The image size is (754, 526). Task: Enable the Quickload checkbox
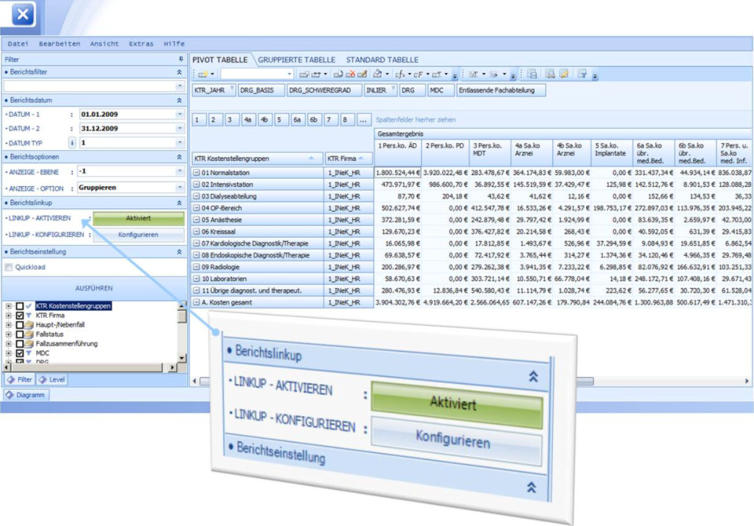pos(9,267)
